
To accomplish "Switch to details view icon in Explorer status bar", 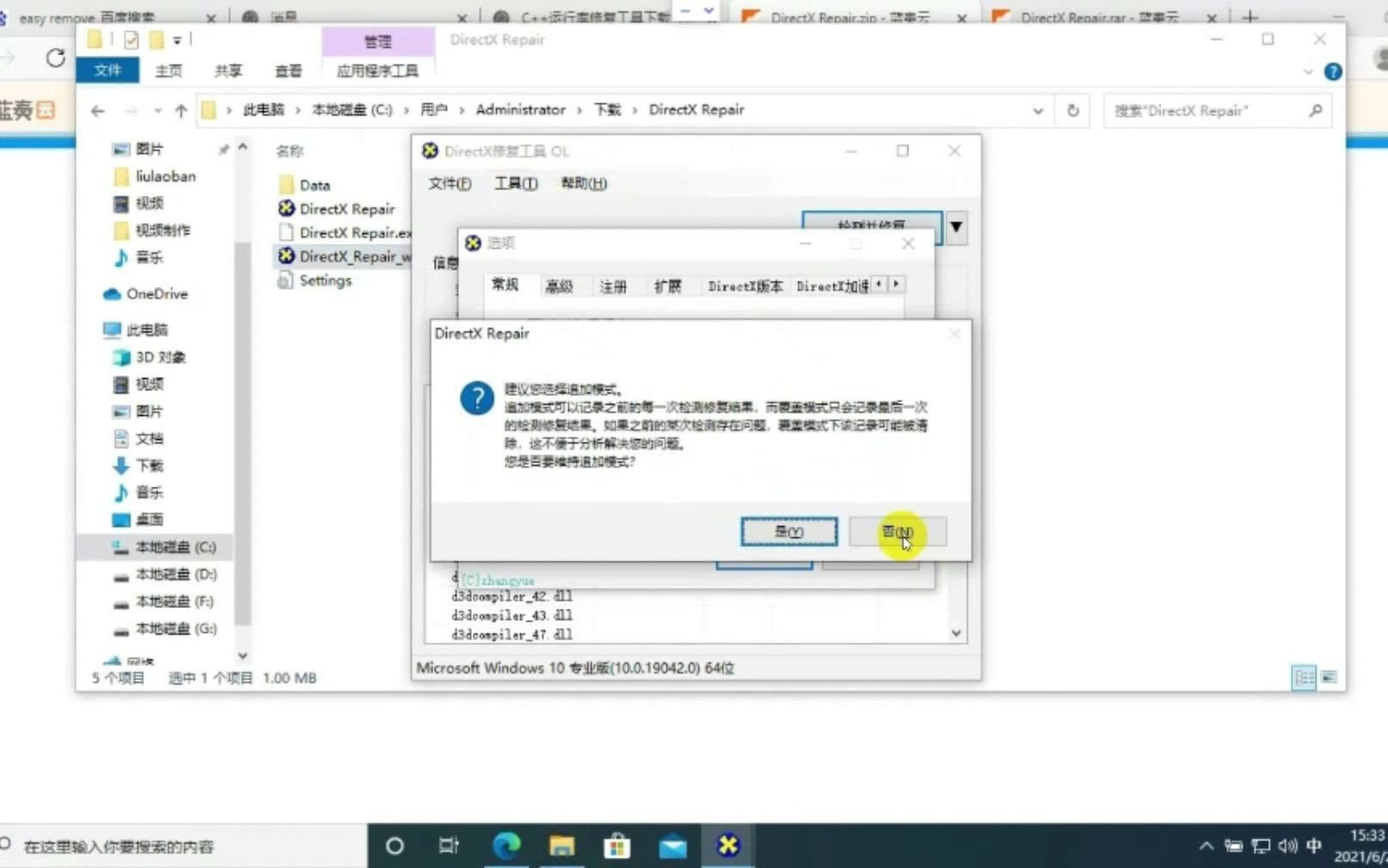I will point(1304,678).
